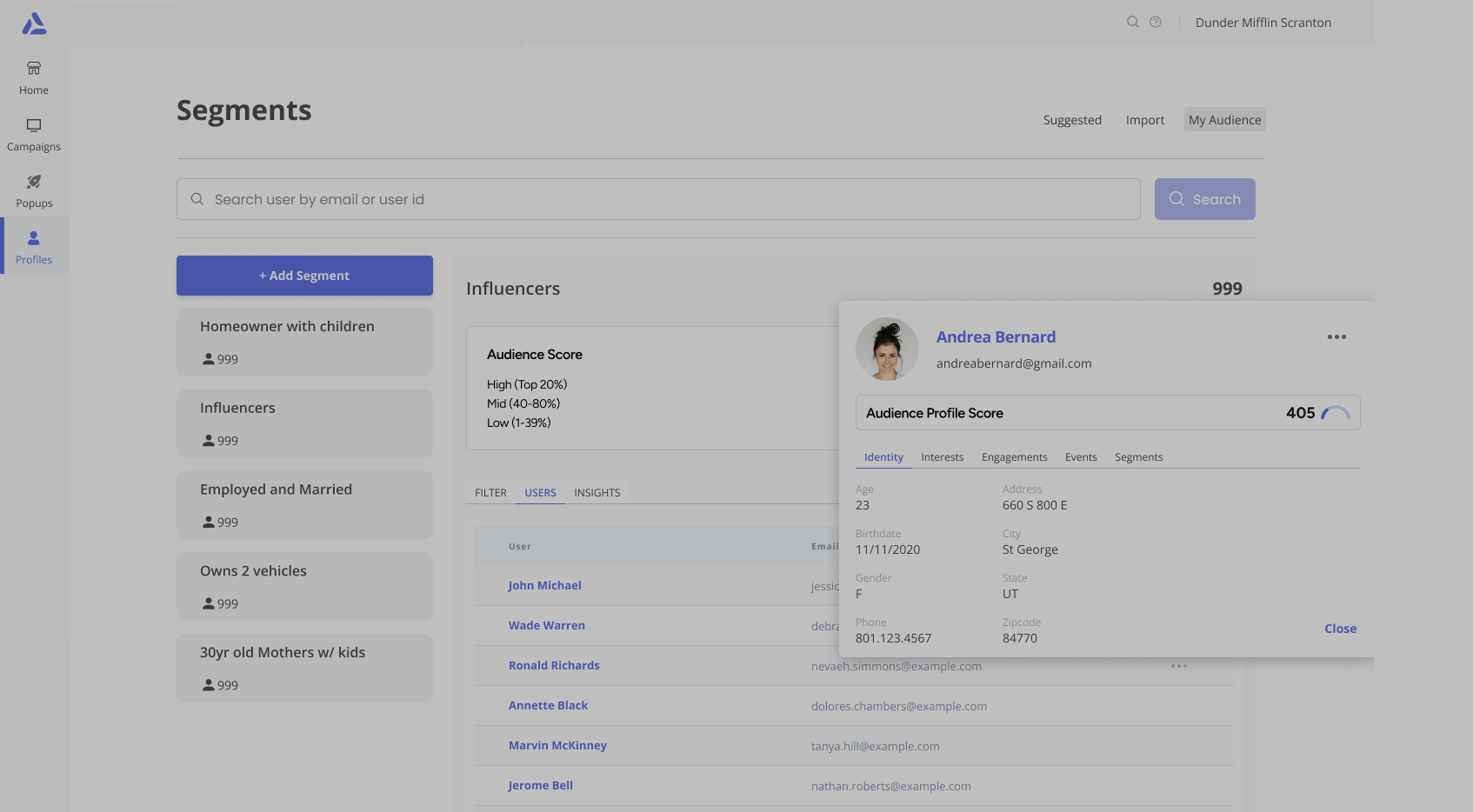This screenshot has width=1473, height=812.
Task: Open the John Michael user link
Action: [544, 586]
